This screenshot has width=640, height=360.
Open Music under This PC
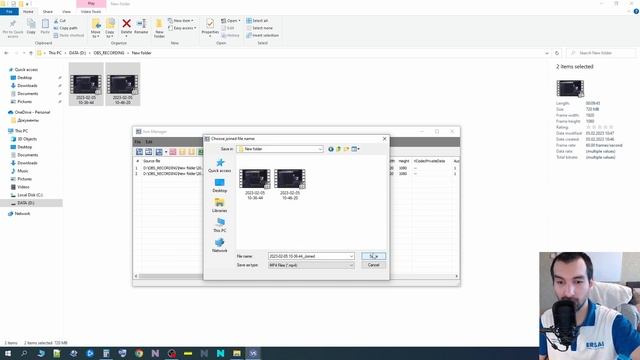click(22, 171)
